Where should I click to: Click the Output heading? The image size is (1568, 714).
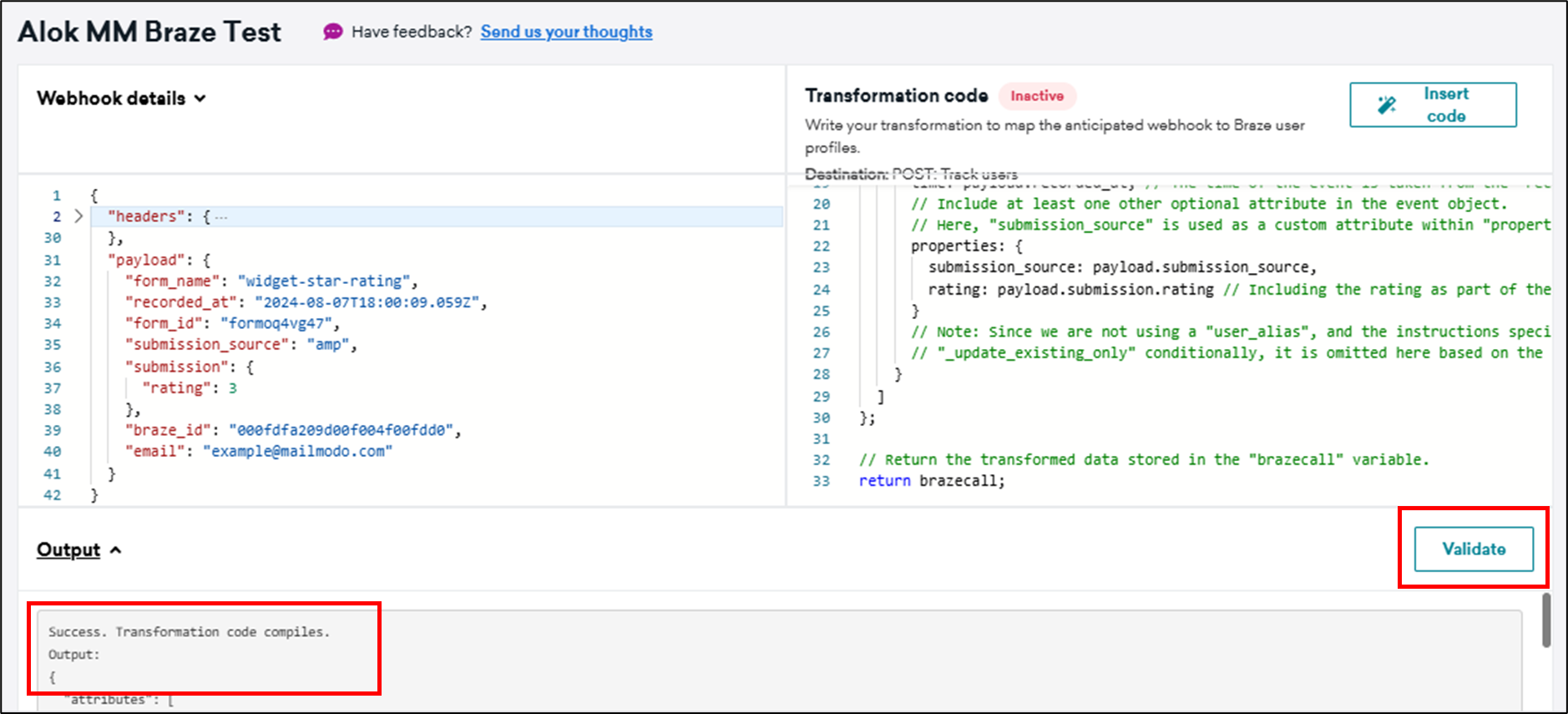pos(68,549)
